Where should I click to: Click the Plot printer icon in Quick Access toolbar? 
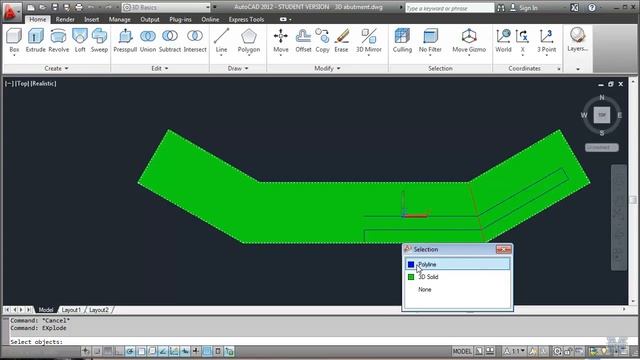tap(79, 7)
